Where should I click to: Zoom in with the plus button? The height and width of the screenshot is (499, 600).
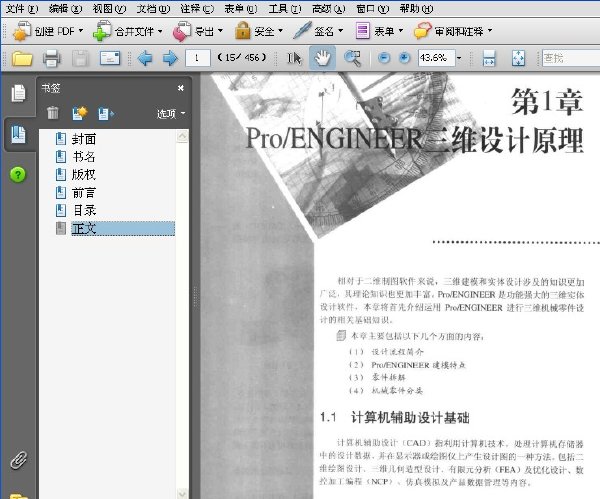tap(404, 58)
